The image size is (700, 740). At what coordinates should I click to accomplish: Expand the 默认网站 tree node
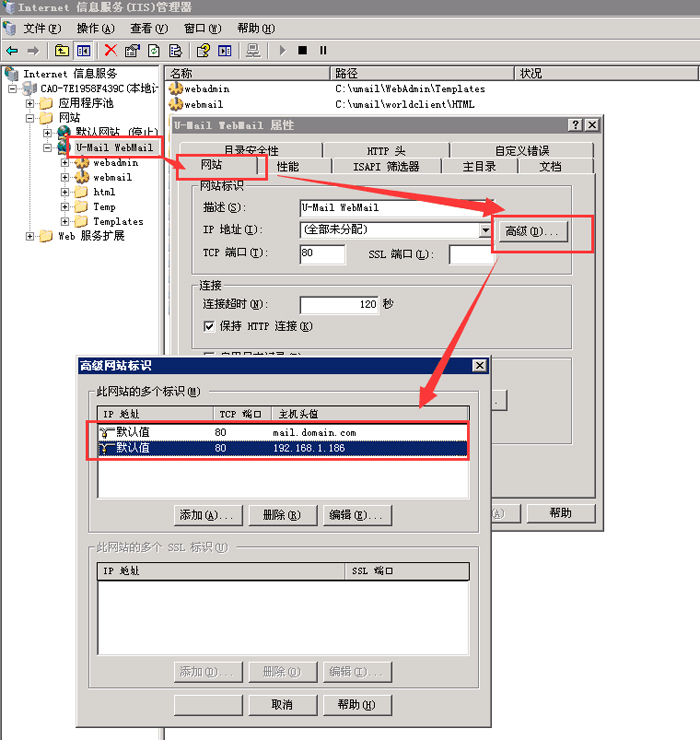tap(48, 133)
